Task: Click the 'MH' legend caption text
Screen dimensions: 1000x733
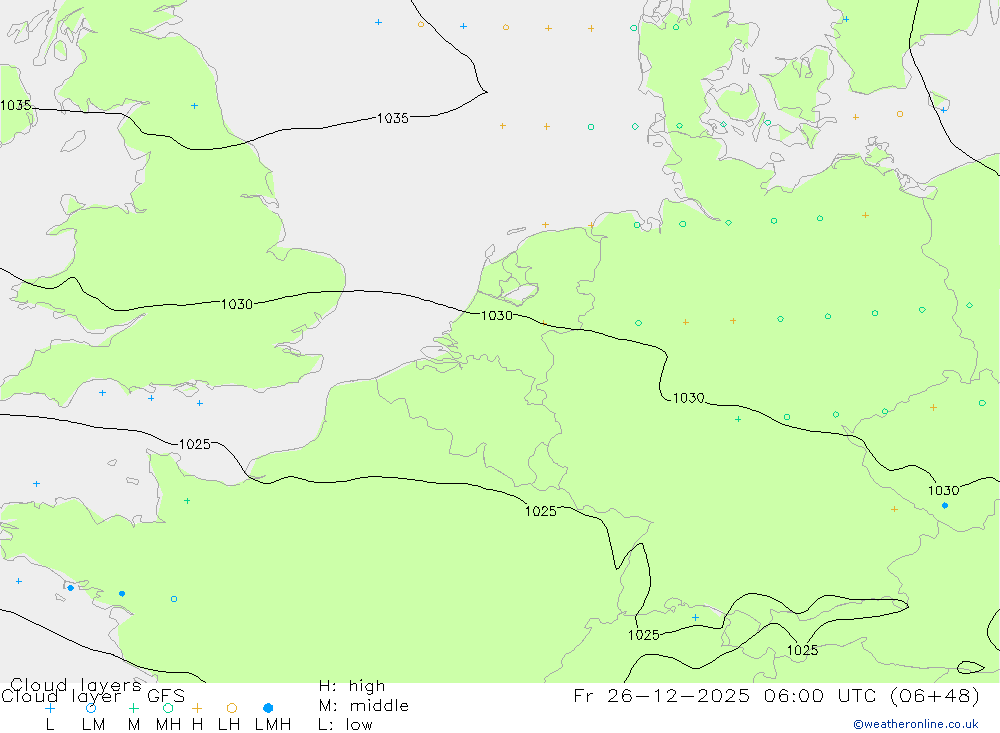Action: pos(168,725)
